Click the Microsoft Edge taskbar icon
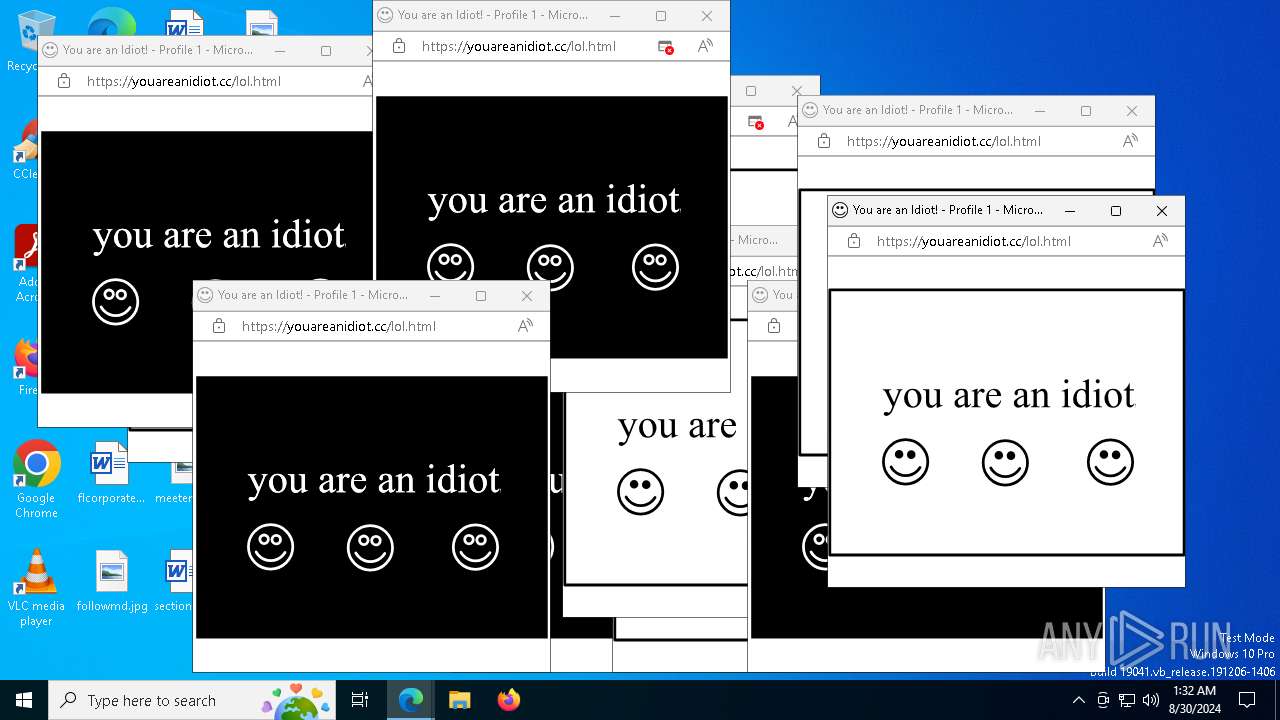The image size is (1280, 720). click(411, 700)
